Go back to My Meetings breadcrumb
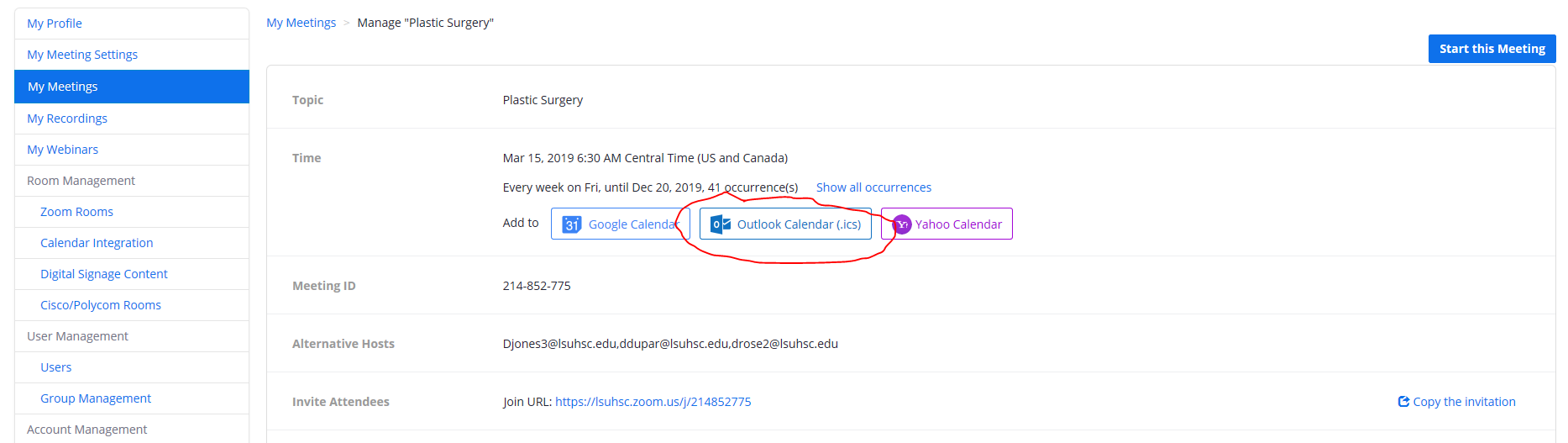Image resolution: width=1568 pixels, height=443 pixels. (301, 23)
